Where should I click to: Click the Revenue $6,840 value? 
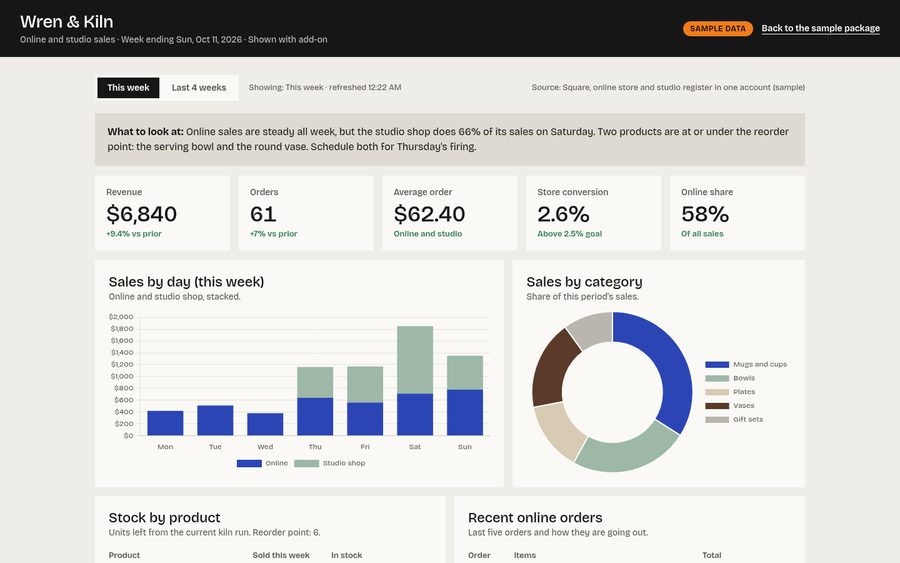(x=142, y=214)
